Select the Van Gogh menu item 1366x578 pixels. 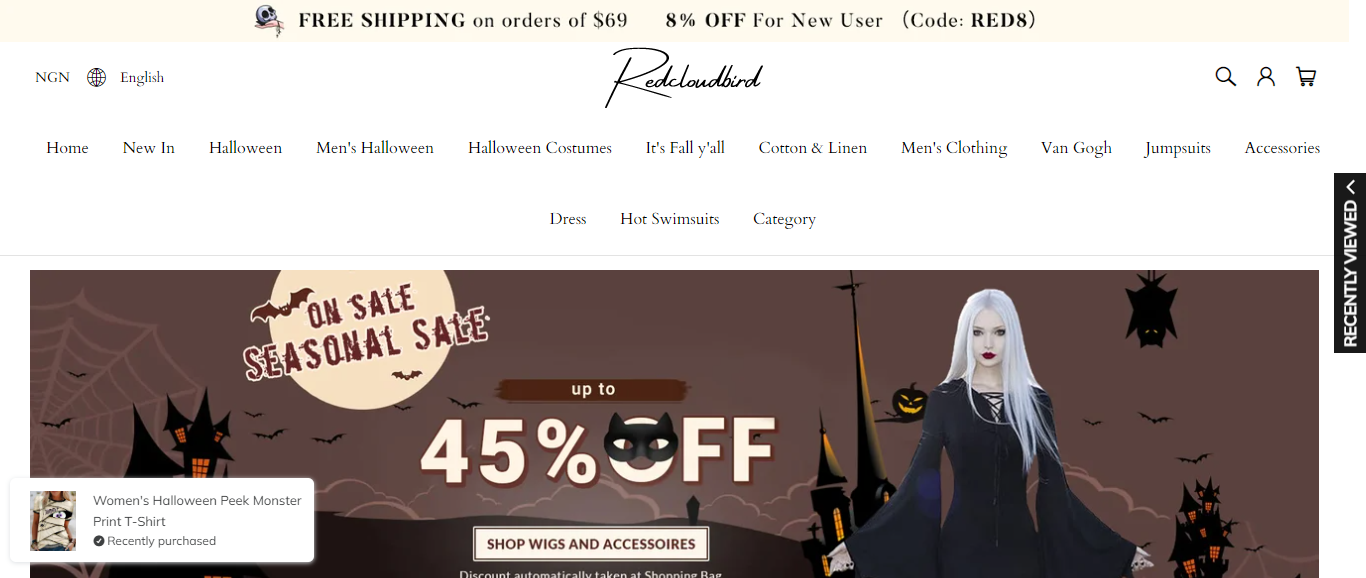[x=1076, y=148]
